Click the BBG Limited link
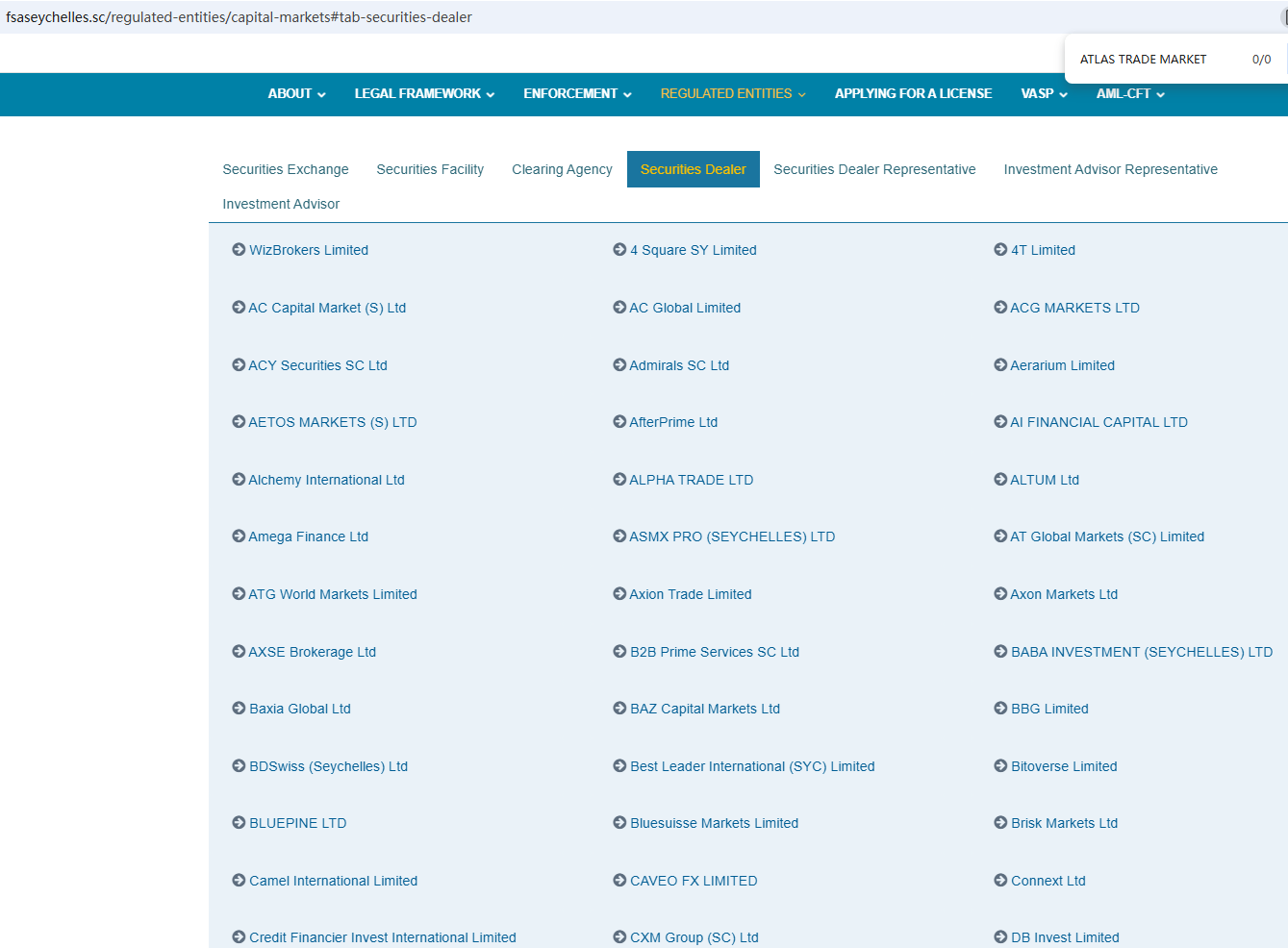Viewport: 1288px width, 948px height. pyautogui.click(x=1049, y=709)
